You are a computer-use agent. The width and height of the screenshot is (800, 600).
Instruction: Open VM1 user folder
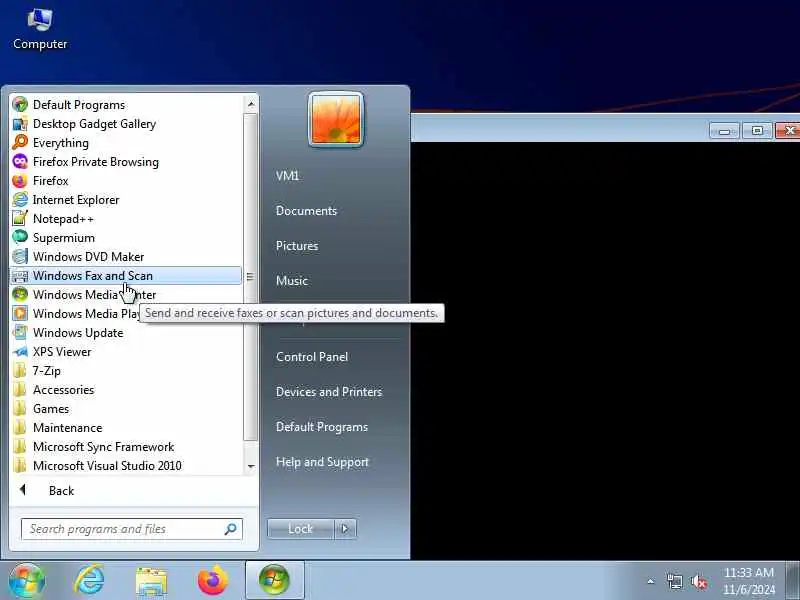point(287,176)
